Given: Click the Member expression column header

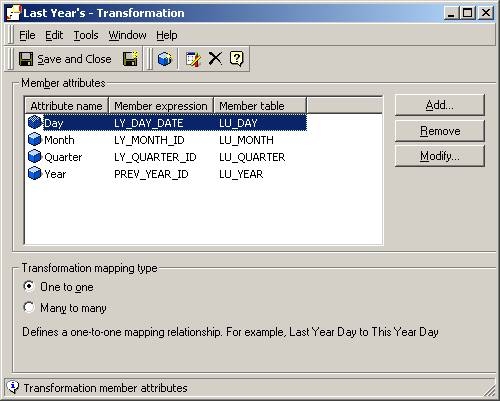Looking at the screenshot, I should pyautogui.click(x=161, y=106).
